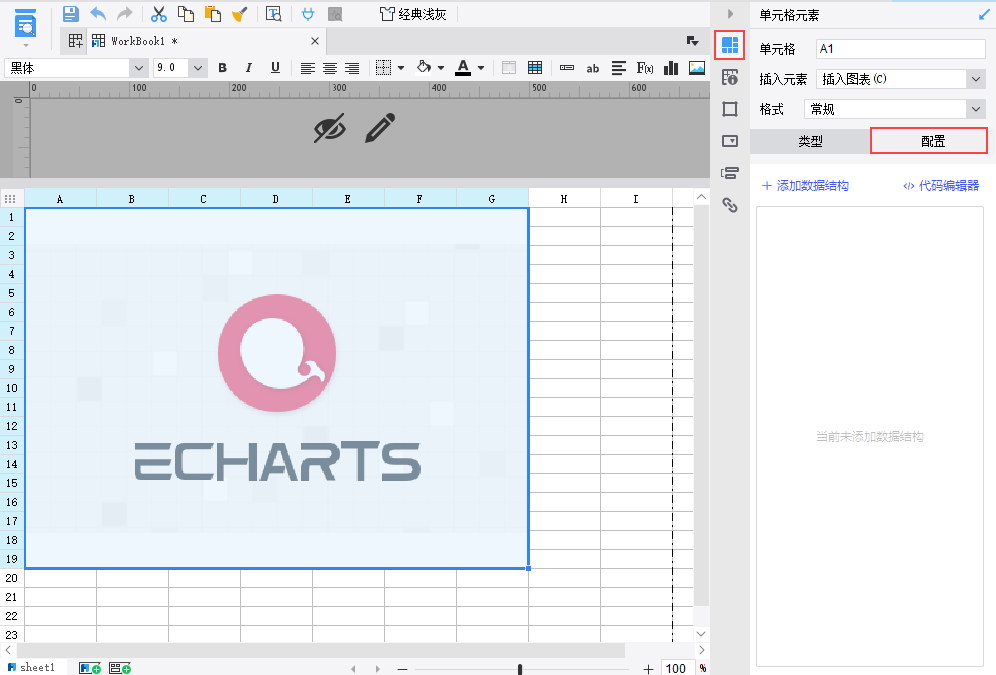Toggle the crossed-out eye visibility icon
Image resolution: width=996 pixels, height=675 pixels.
(329, 128)
